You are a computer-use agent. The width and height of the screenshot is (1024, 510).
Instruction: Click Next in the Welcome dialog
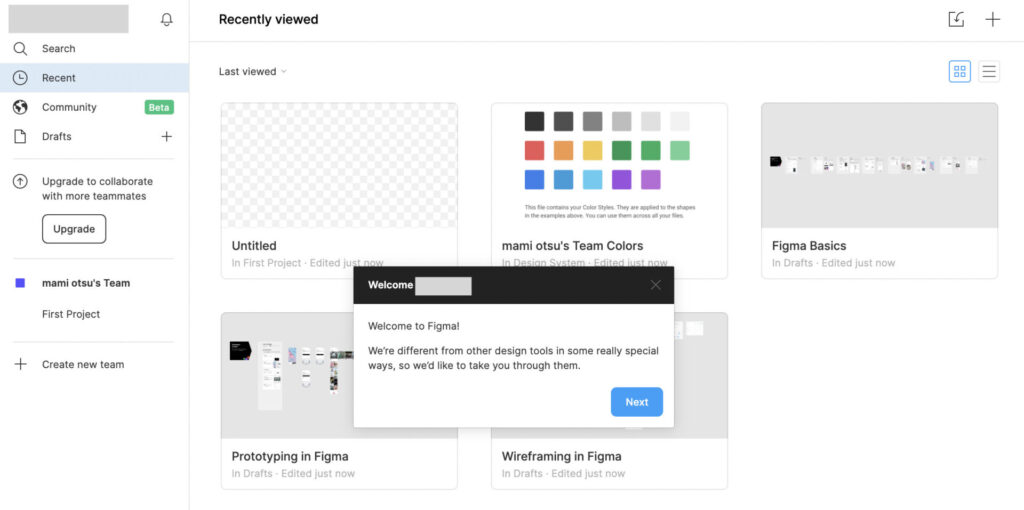(x=637, y=402)
